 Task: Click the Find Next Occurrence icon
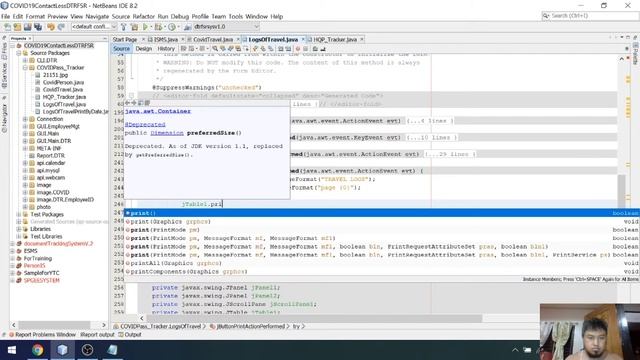point(231,49)
